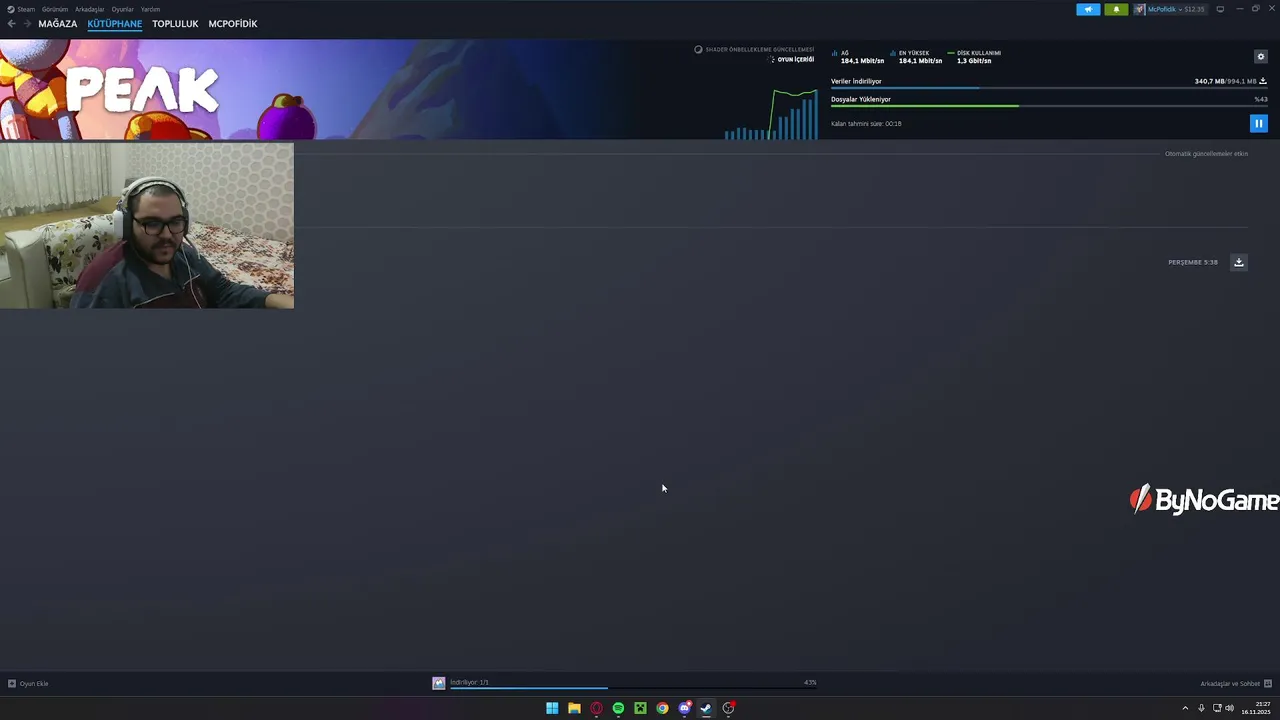
Task: Open Steam announcements megaphone icon
Action: click(1088, 9)
